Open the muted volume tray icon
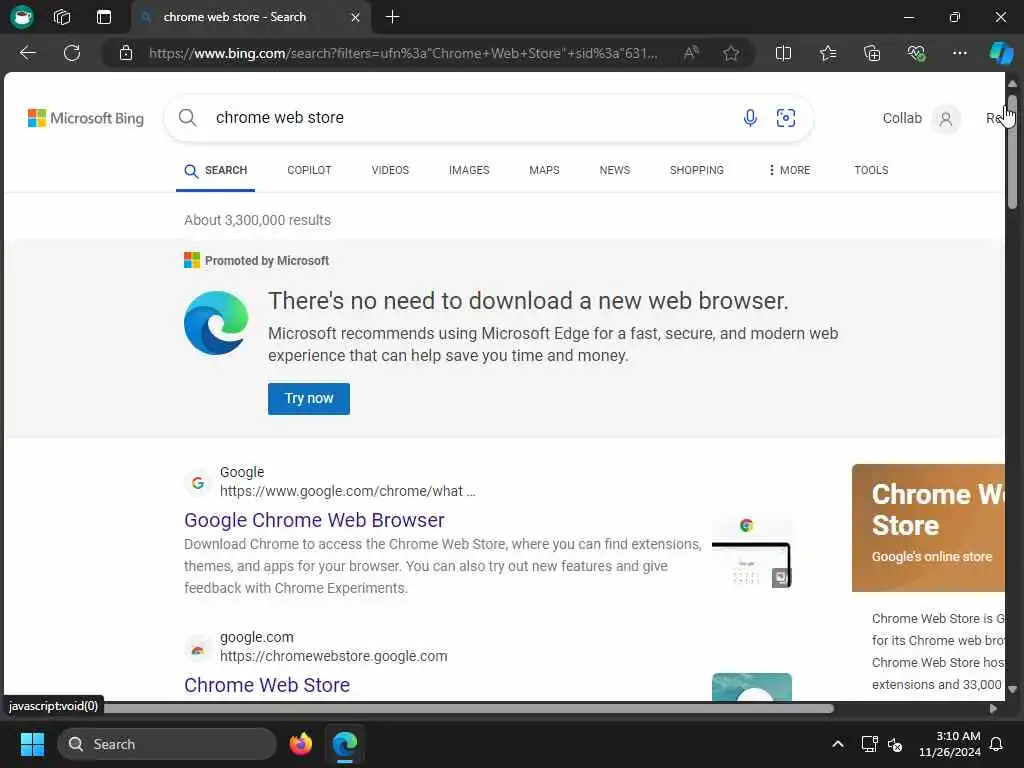This screenshot has width=1024, height=768. [x=895, y=744]
